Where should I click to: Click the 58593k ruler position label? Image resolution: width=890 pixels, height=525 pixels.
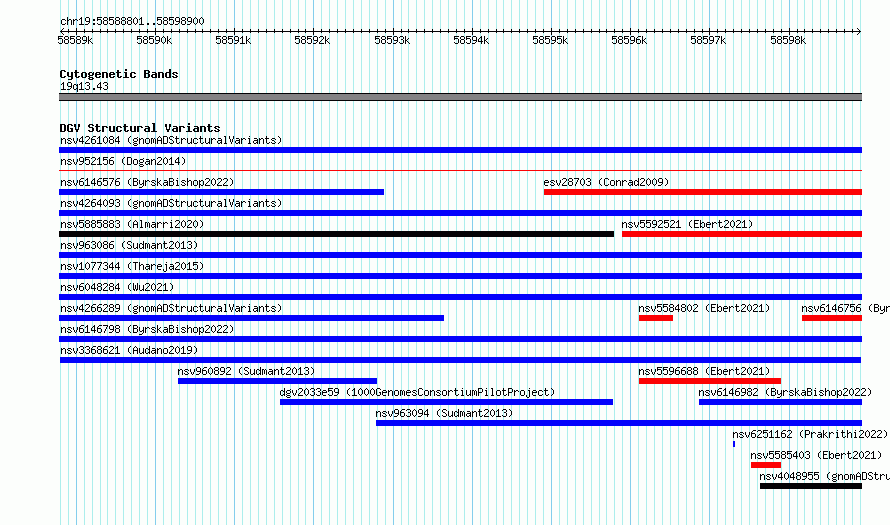pos(392,40)
